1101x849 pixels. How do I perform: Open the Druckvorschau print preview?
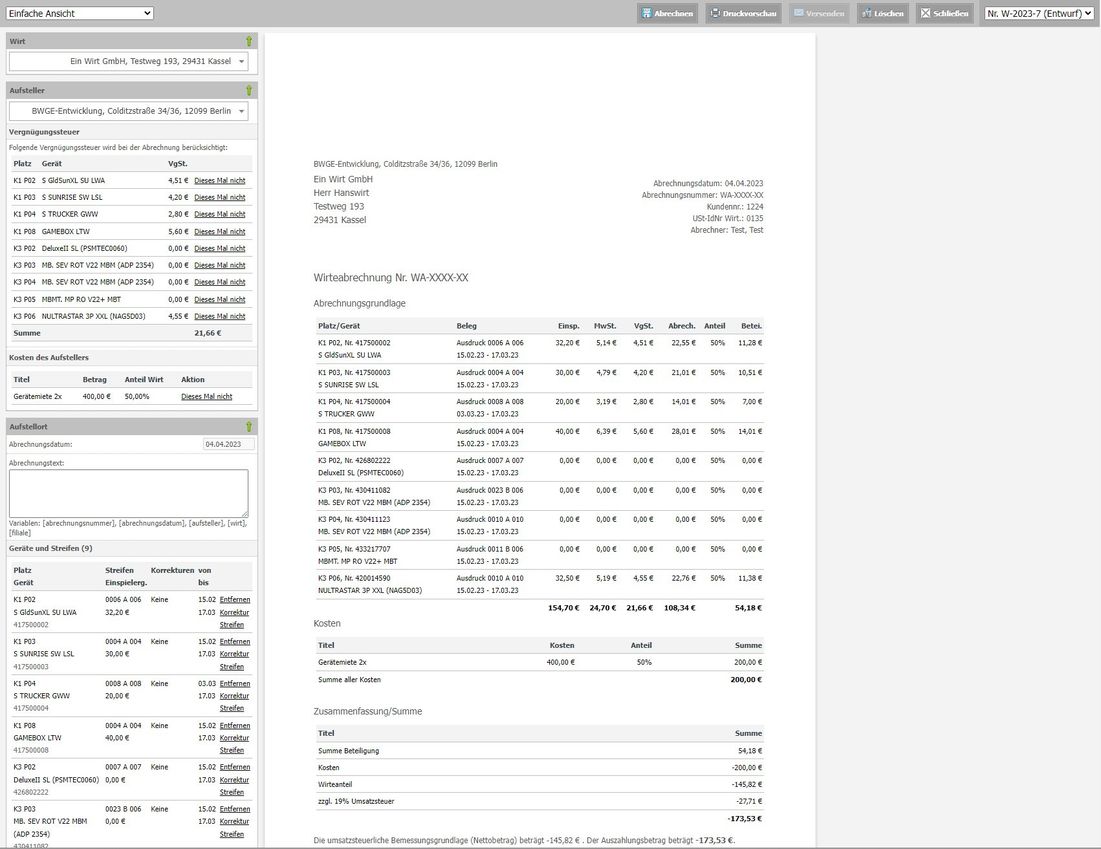(x=743, y=13)
